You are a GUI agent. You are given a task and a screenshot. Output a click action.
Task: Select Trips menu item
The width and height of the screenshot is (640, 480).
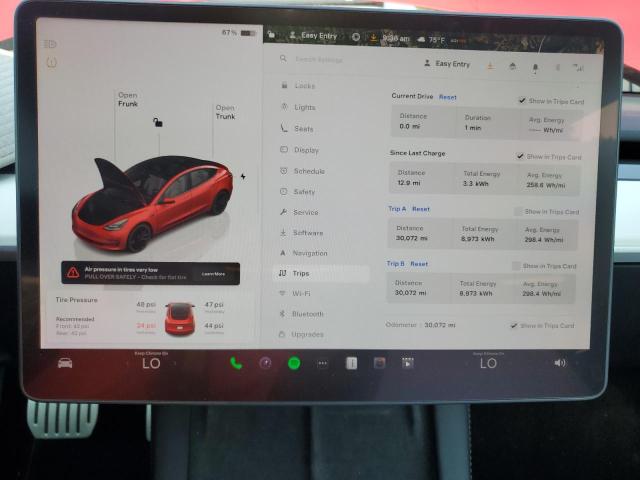point(321,273)
